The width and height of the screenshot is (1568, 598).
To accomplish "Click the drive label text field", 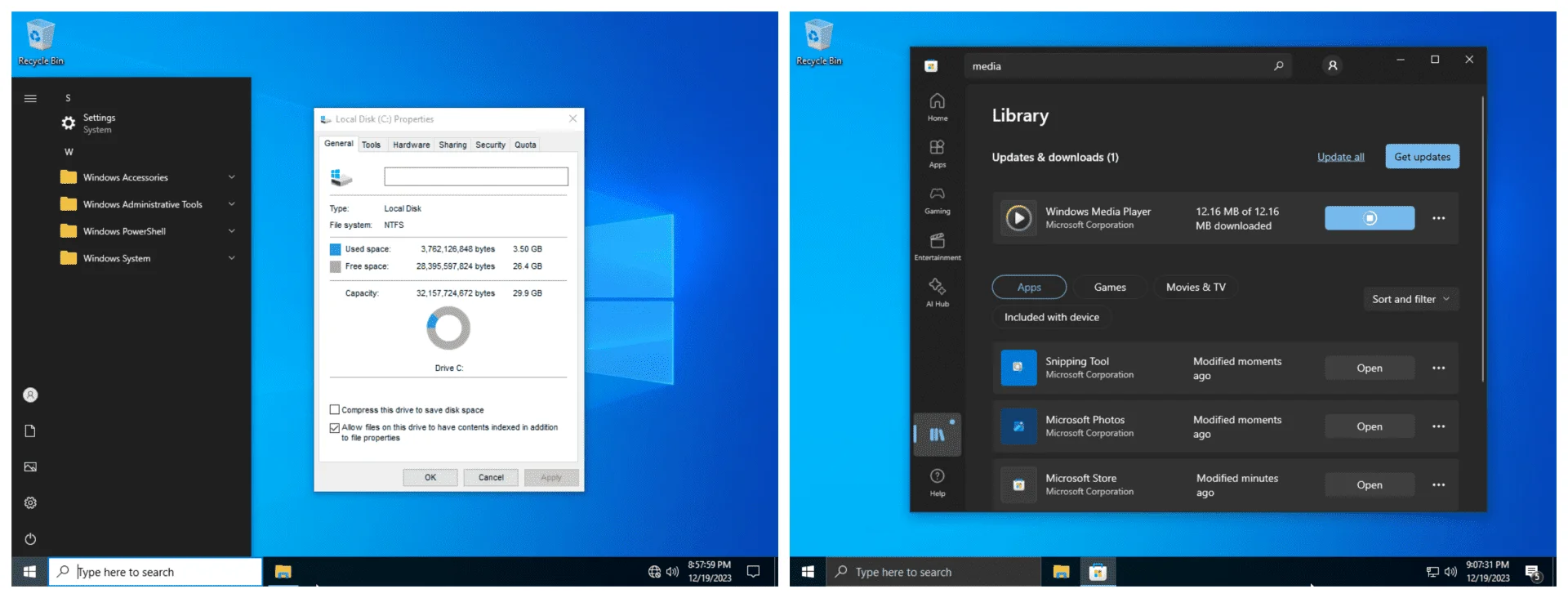I will click(476, 176).
